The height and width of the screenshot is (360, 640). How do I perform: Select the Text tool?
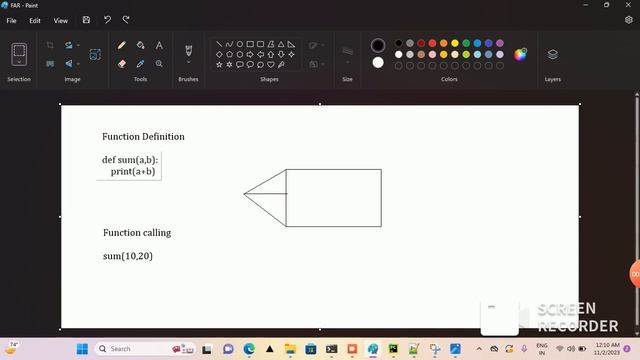pos(159,45)
